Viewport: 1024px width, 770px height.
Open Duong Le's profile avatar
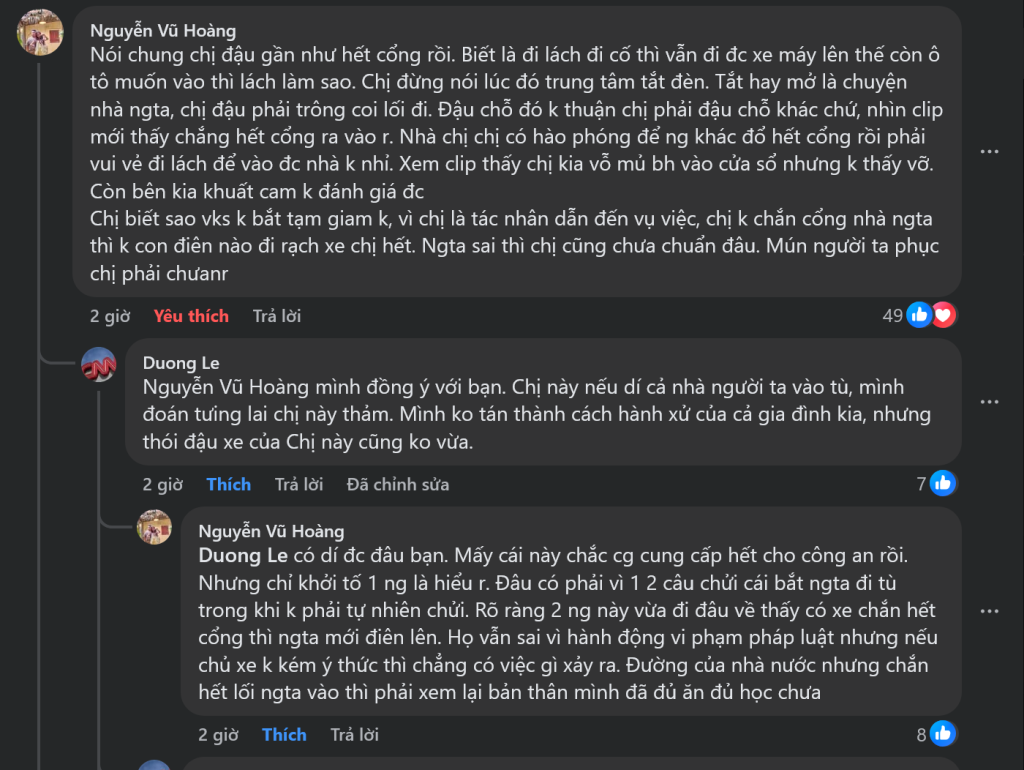[x=99, y=364]
